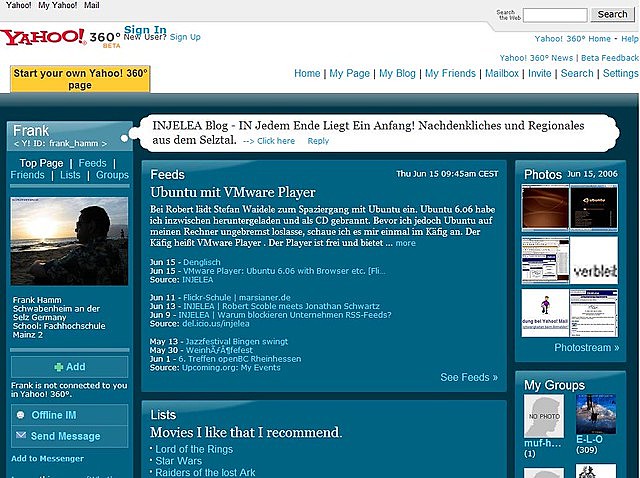Open 6. Treffen openBC Rheinhessen entry
The height and width of the screenshot is (478, 640).
(x=240, y=359)
